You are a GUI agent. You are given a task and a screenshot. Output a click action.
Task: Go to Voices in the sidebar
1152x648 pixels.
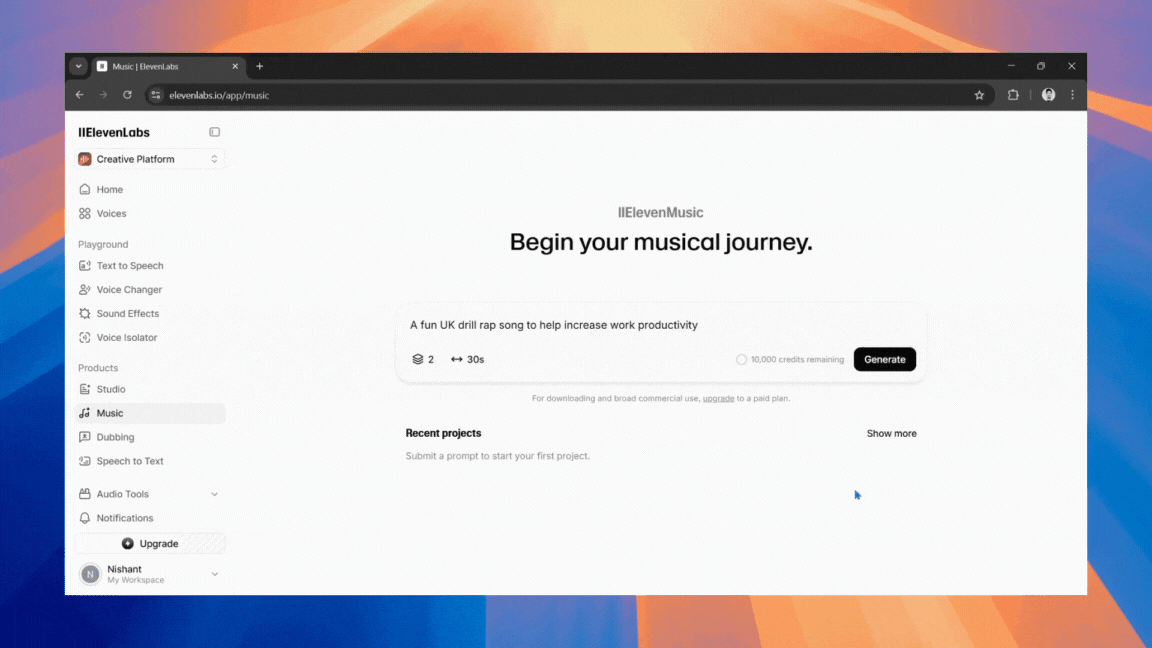pyautogui.click(x=112, y=214)
